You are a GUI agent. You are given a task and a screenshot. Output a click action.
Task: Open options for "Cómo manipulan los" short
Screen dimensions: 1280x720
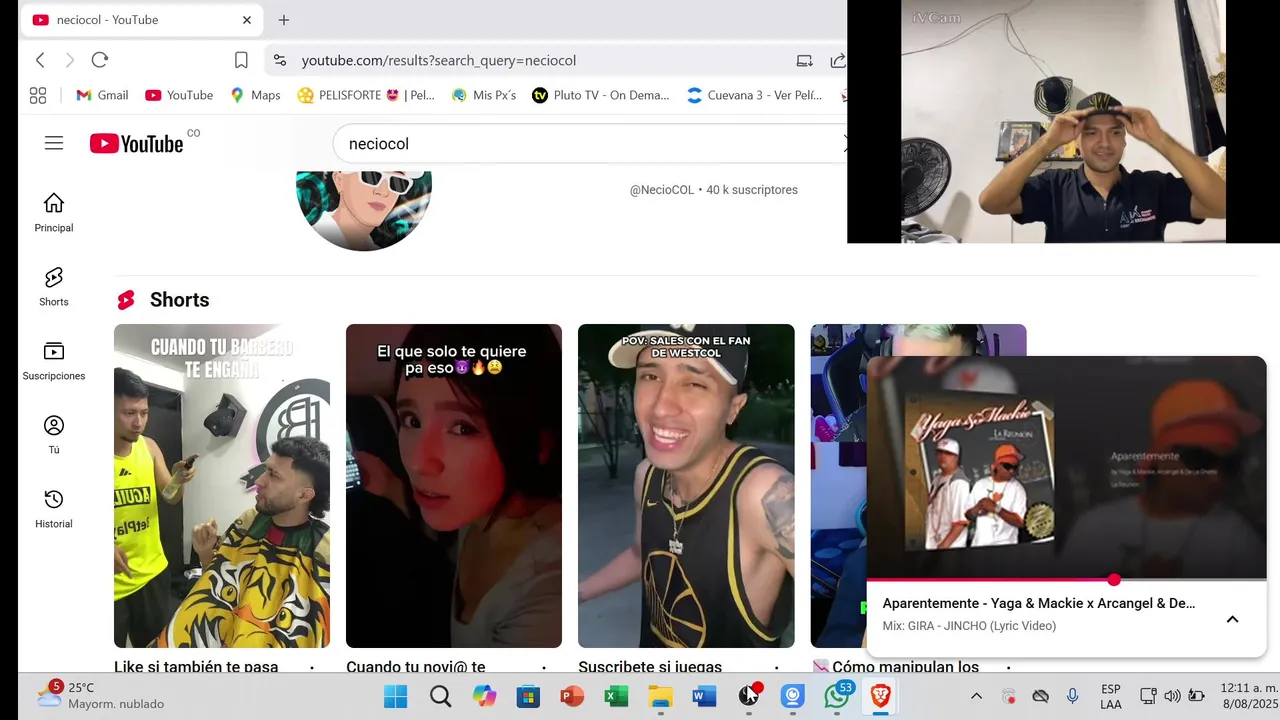pos(1008,667)
